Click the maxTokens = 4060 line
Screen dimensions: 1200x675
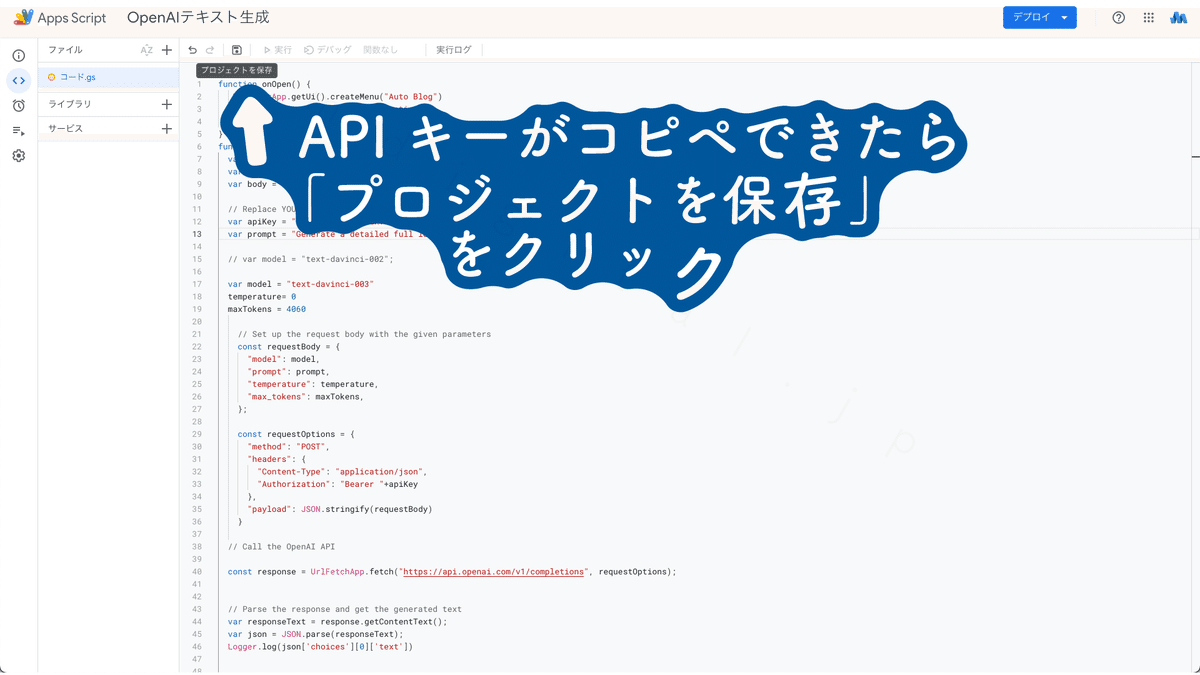tap(267, 309)
